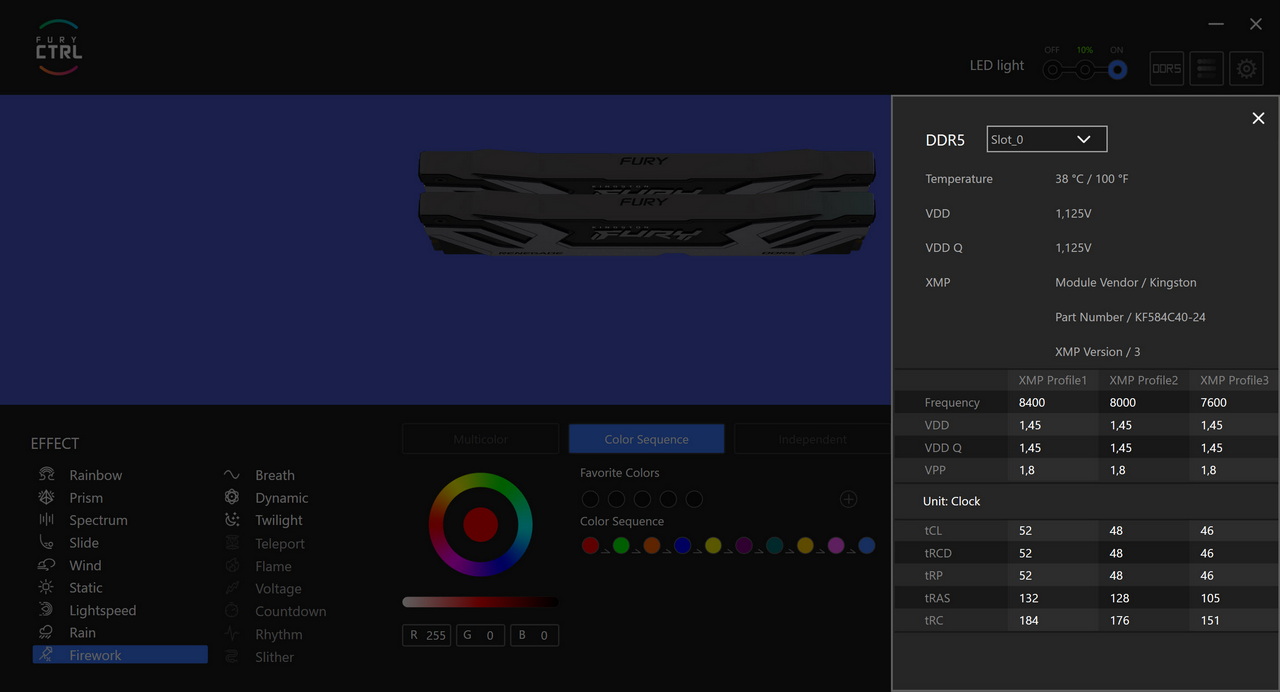Set LED light to ON
1280x692 pixels.
1118,70
